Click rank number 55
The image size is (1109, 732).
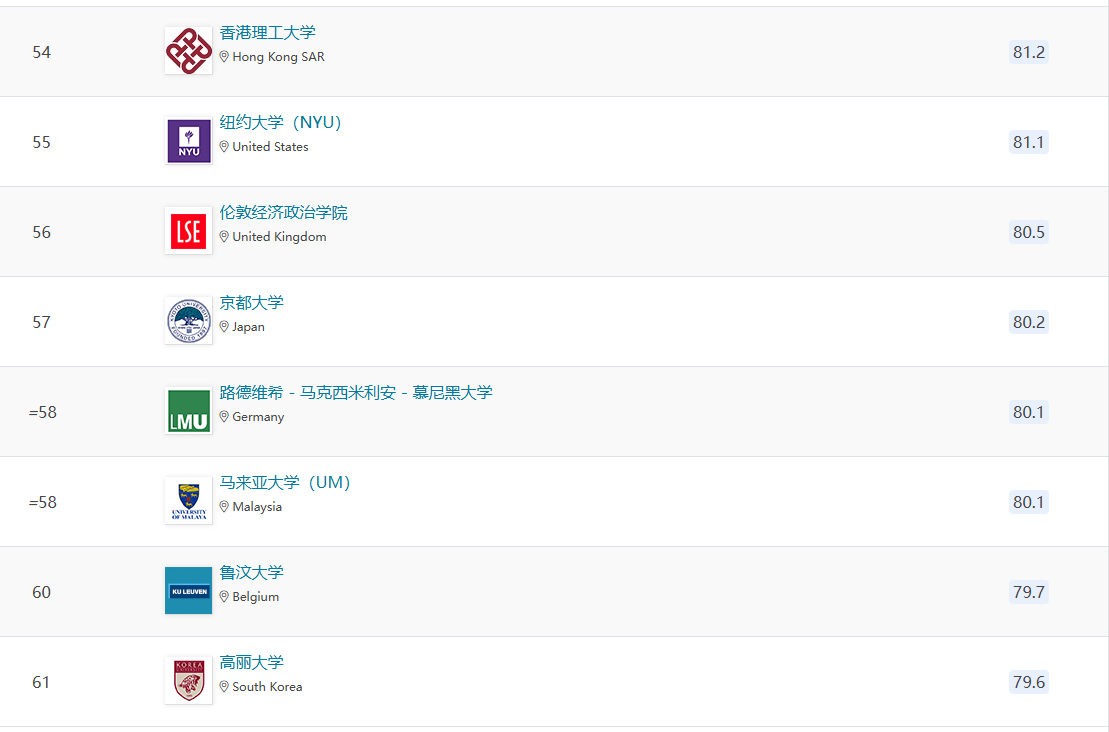pos(42,141)
